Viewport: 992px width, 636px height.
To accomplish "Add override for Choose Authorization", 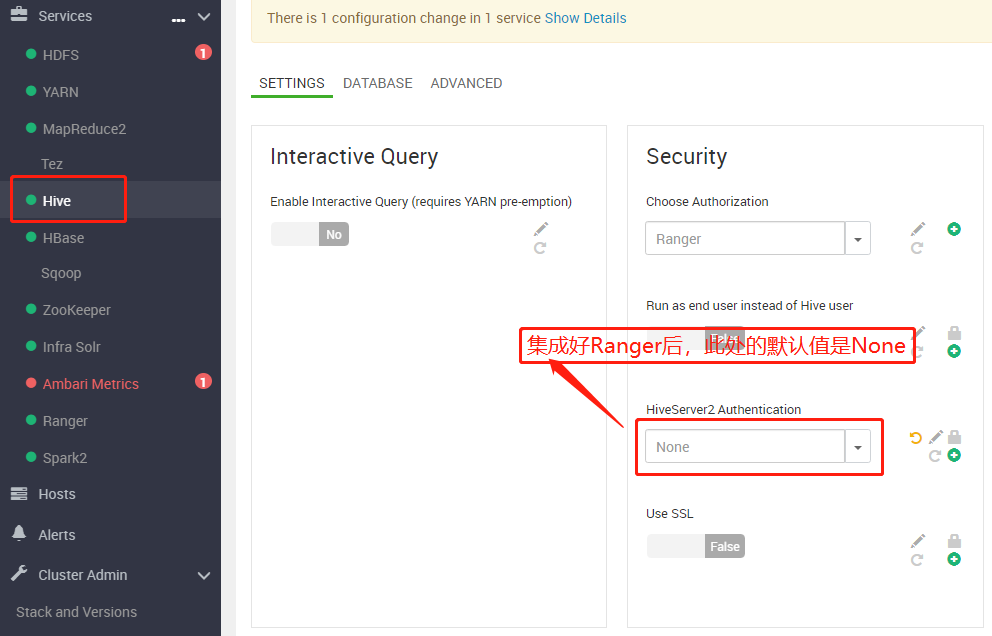I will pos(954,229).
